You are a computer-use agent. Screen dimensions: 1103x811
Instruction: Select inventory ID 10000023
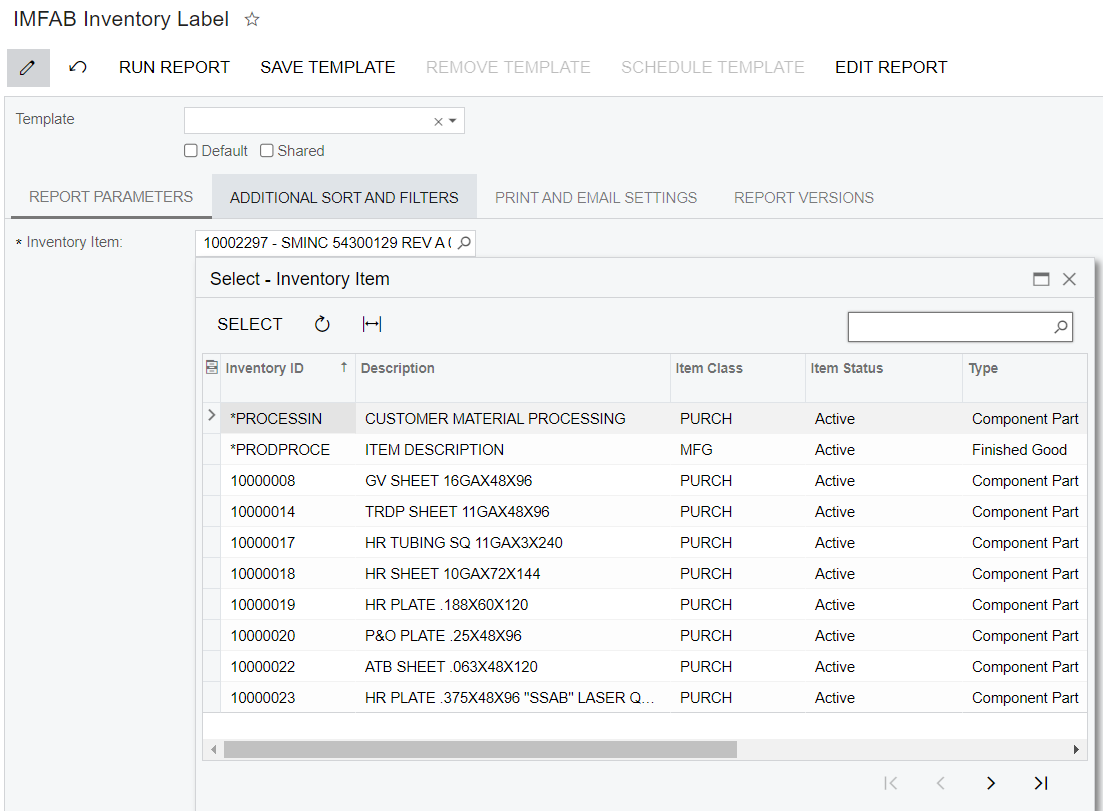point(263,697)
